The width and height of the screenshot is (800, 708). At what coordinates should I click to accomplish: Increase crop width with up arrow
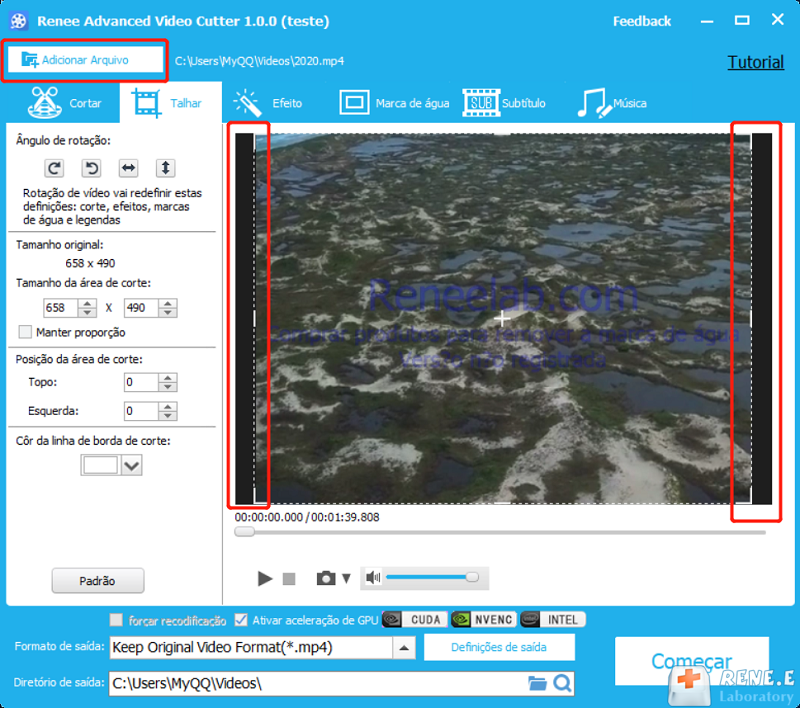pos(87,304)
